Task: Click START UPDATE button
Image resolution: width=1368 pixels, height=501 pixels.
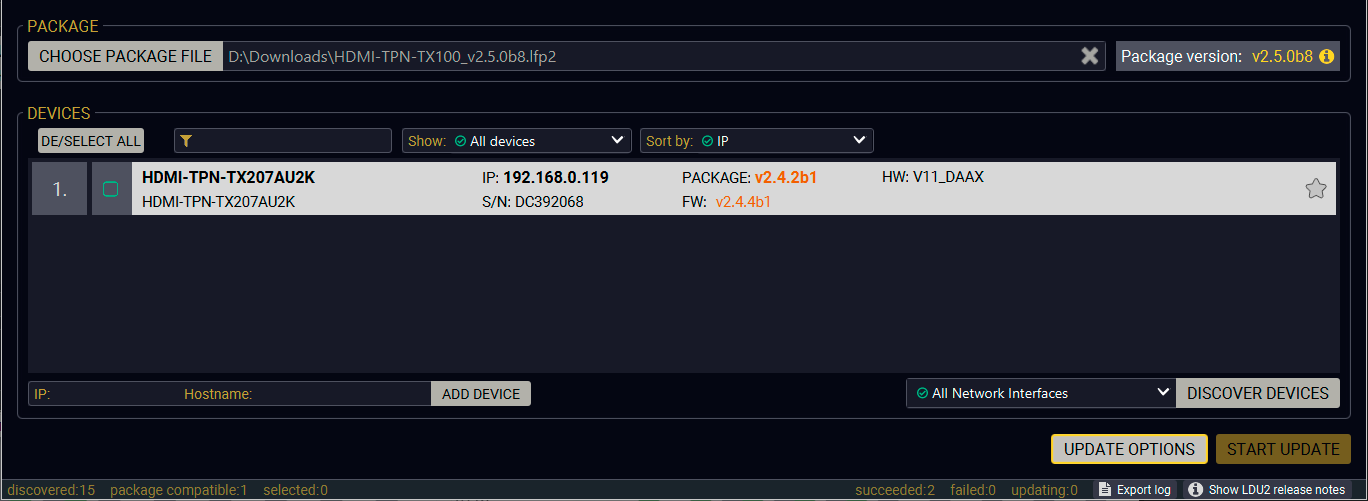Action: (1283, 449)
